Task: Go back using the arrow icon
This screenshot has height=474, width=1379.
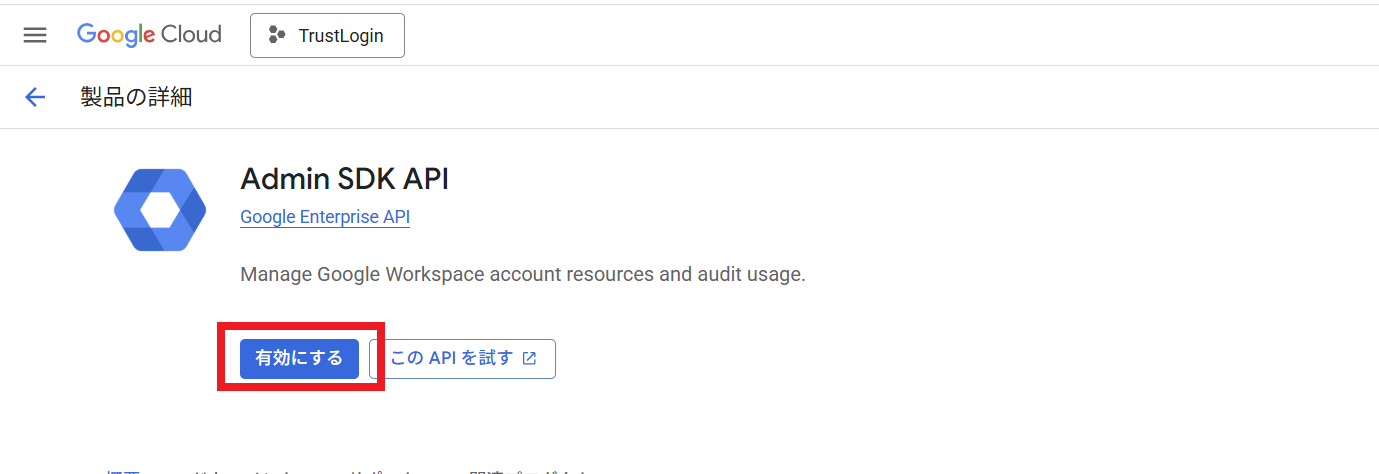Action: tap(35, 97)
